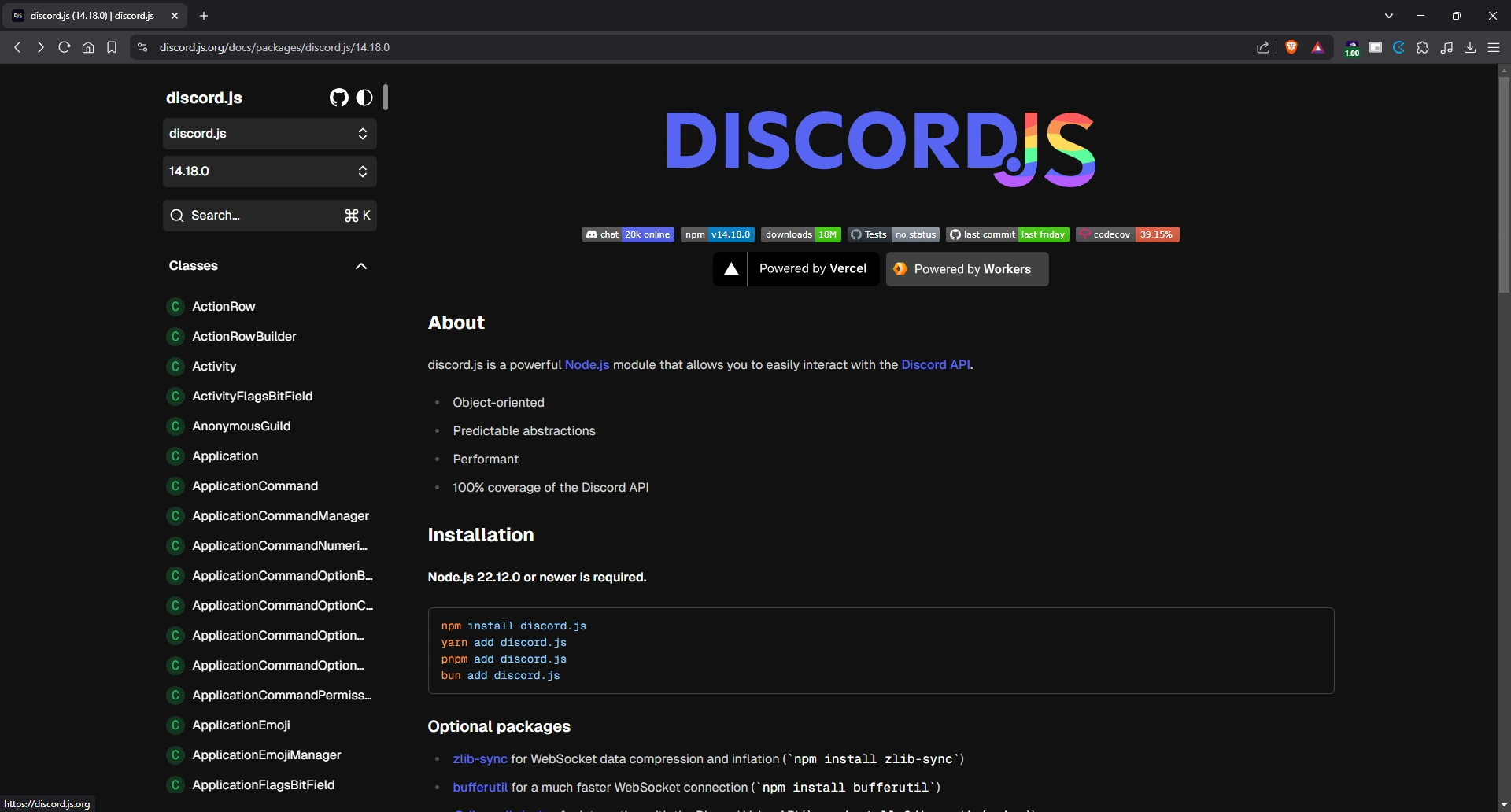Image resolution: width=1511 pixels, height=812 pixels.
Task: Click the Powered by Workers button
Action: 967,269
